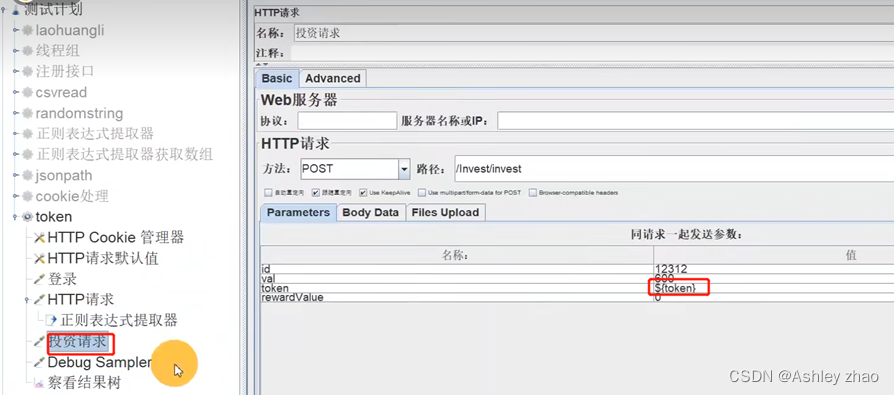Enable the 自动重定向 checkbox
Screen dimensions: 894x395
pyautogui.click(x=268, y=193)
